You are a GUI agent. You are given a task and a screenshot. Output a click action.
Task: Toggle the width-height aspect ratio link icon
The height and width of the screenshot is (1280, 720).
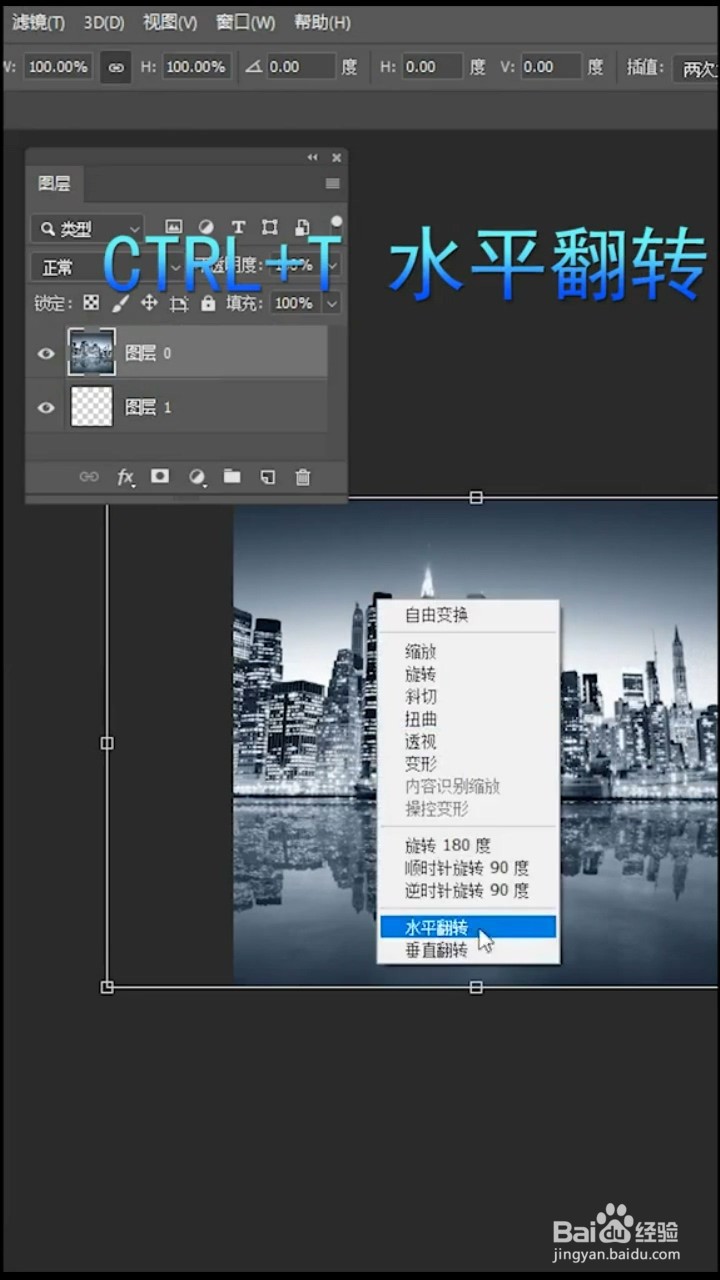point(116,67)
